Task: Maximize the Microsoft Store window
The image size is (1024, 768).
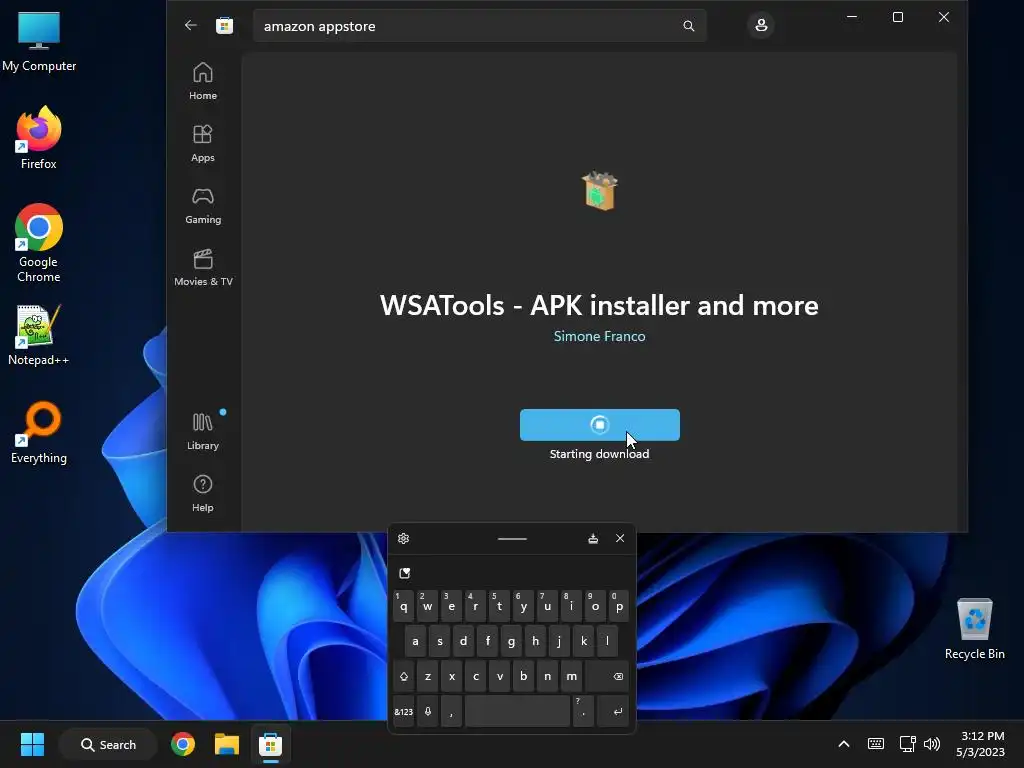Action: point(898,17)
